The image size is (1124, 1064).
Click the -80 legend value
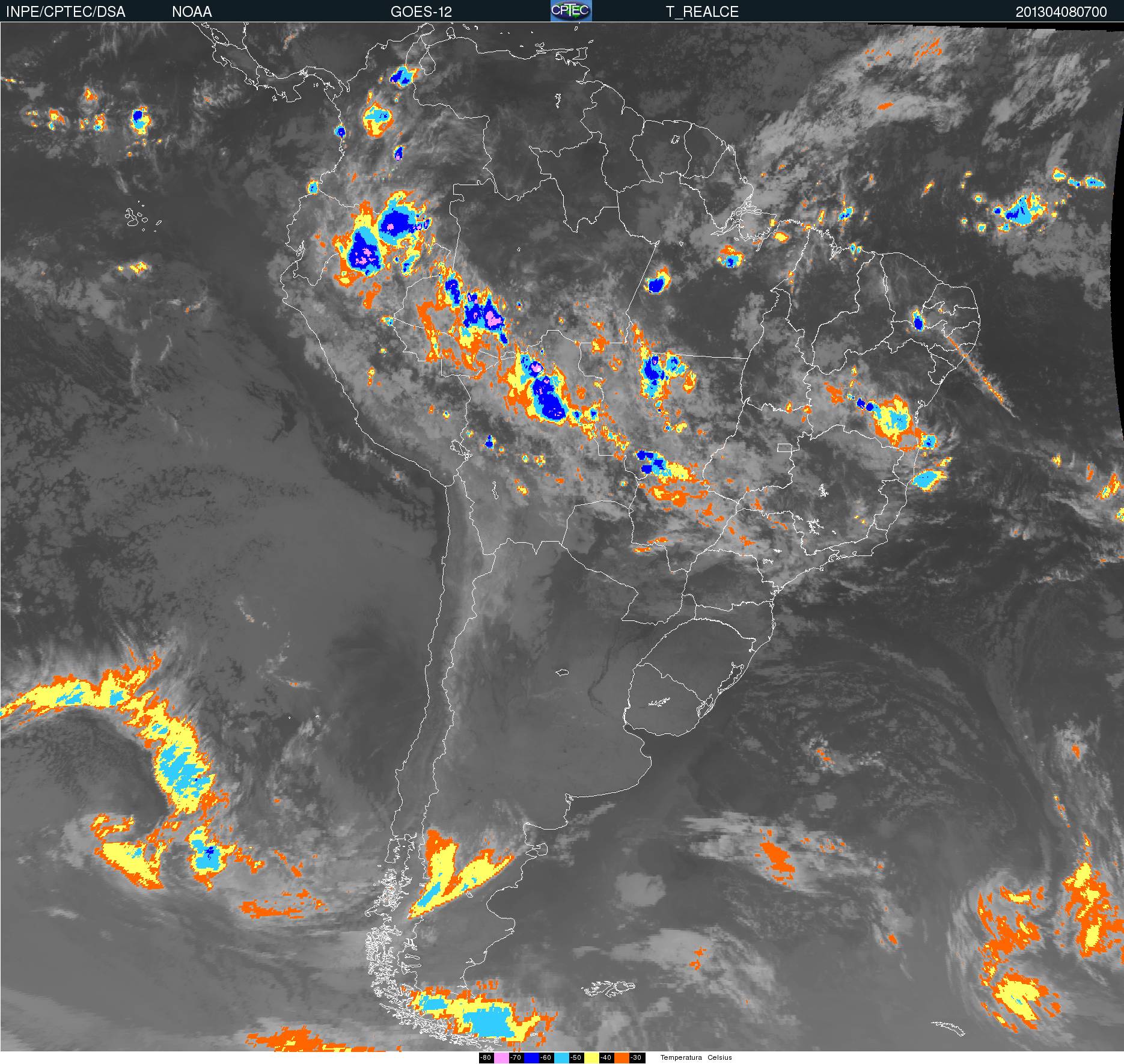pyautogui.click(x=486, y=1058)
